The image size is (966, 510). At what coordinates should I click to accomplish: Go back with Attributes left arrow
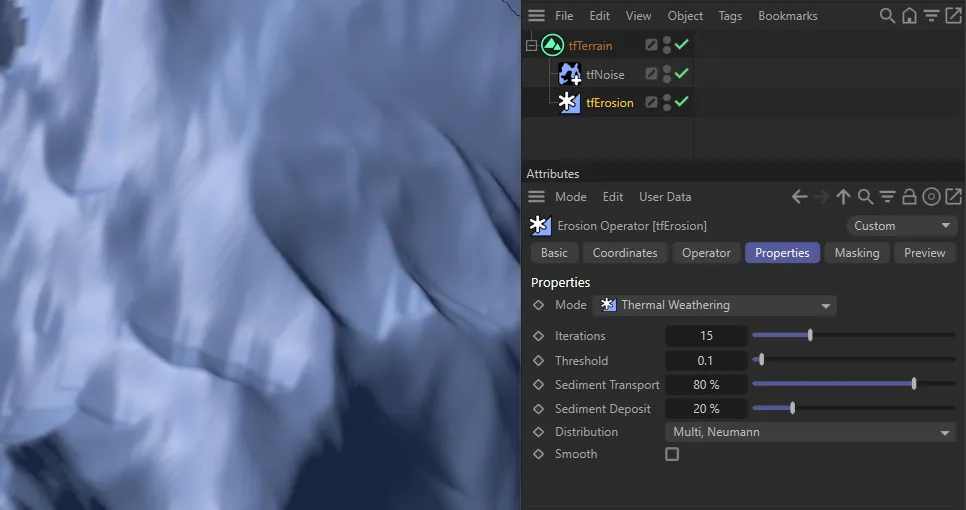800,197
